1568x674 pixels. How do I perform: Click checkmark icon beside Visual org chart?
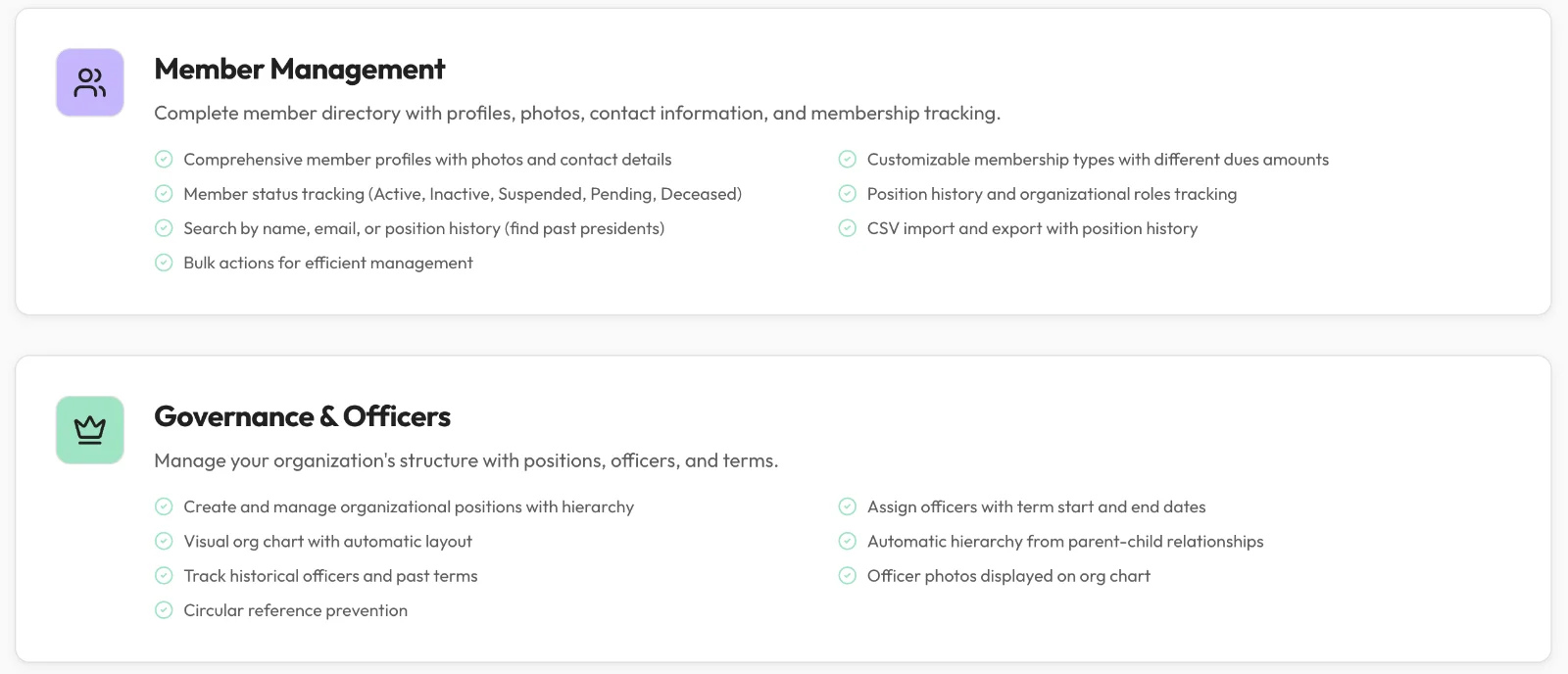[164, 542]
